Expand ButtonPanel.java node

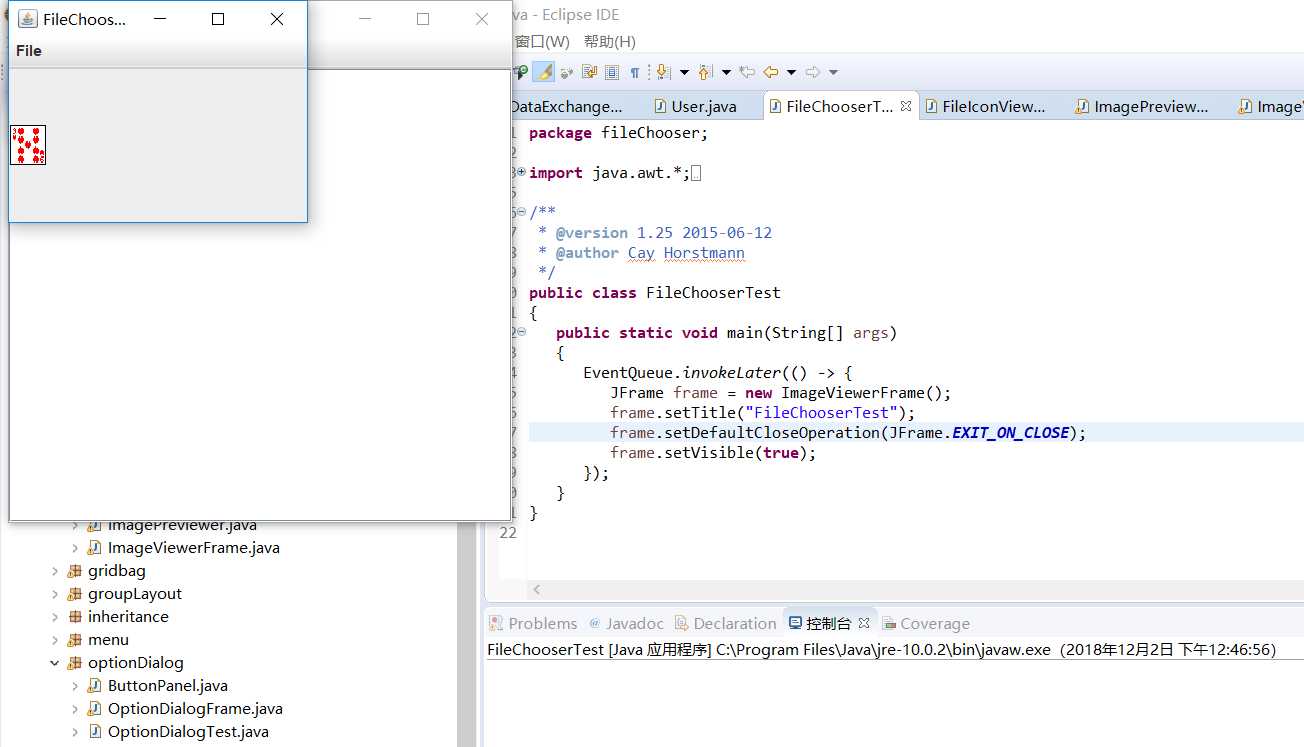click(75, 686)
